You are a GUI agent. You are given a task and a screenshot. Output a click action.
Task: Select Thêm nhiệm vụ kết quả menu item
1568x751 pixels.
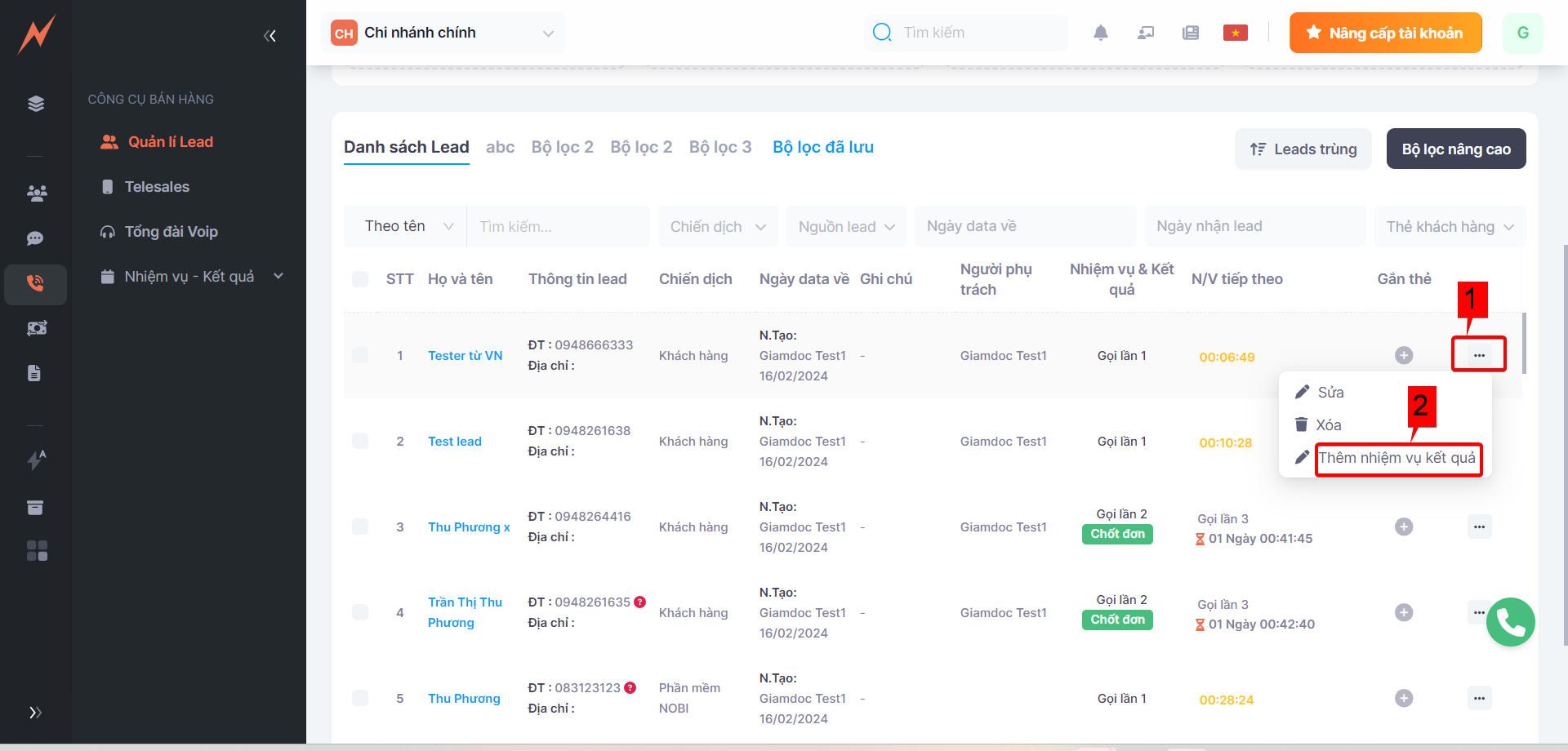click(1396, 458)
